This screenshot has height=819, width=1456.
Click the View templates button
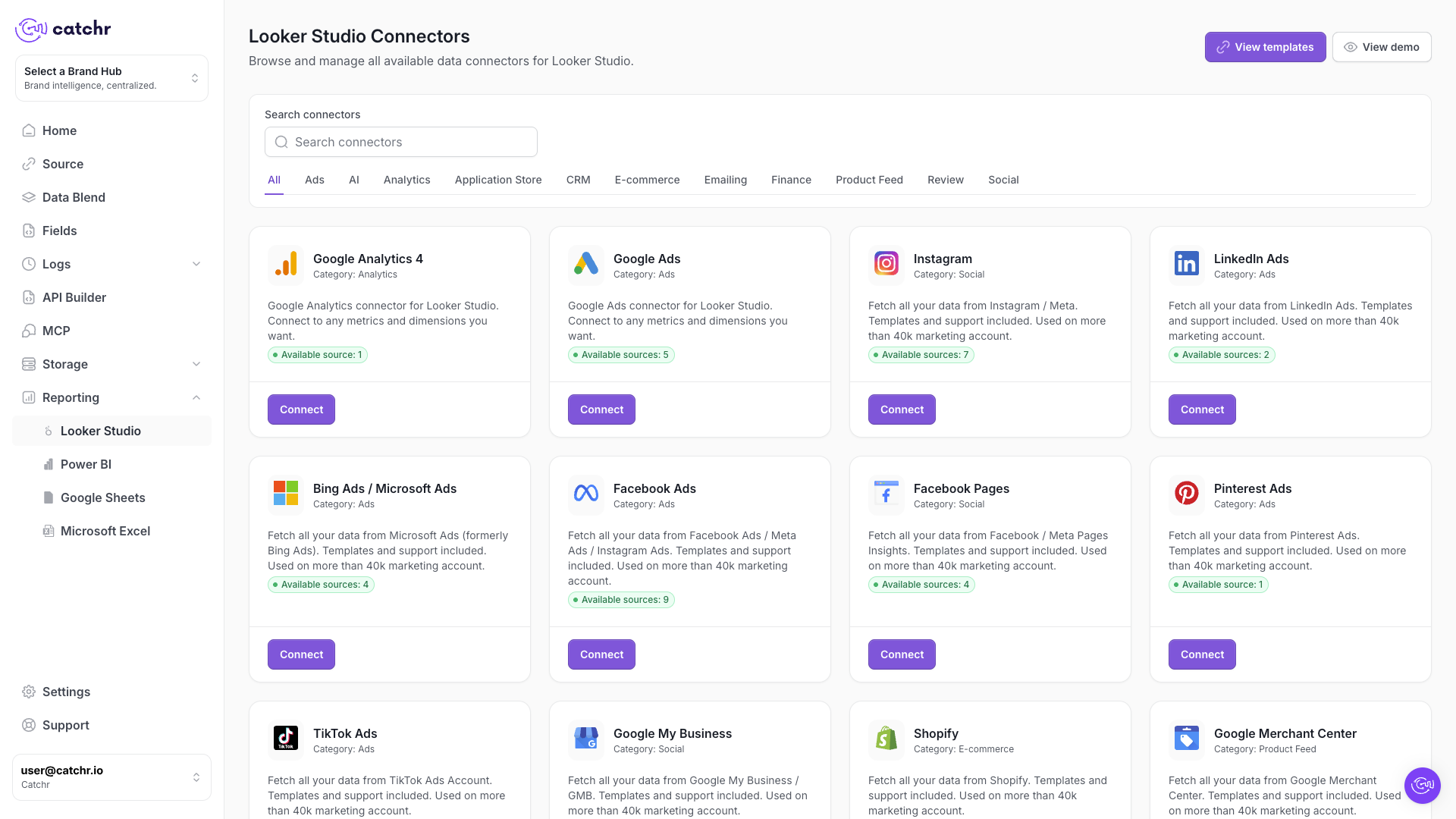(x=1266, y=47)
